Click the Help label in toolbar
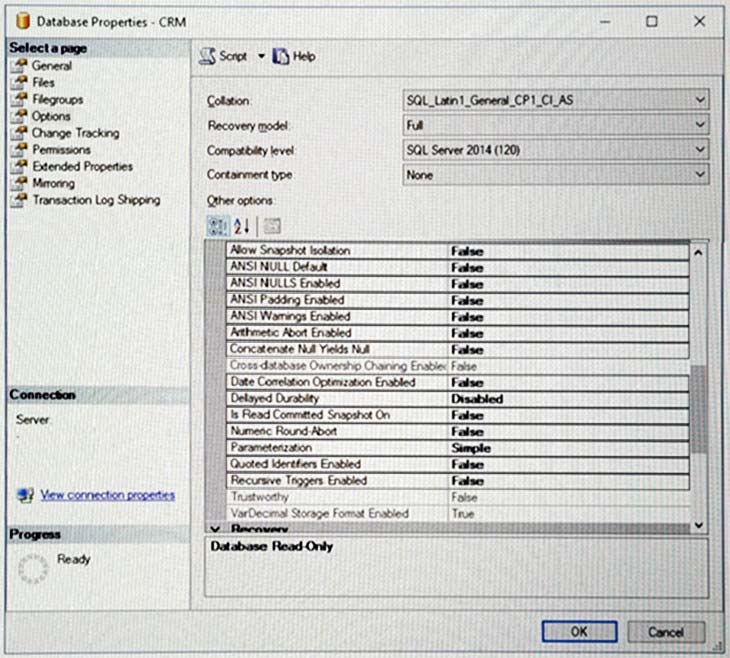 (x=304, y=56)
